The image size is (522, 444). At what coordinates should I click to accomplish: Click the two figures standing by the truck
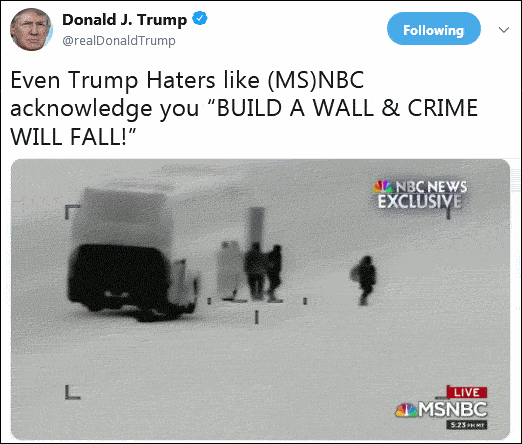263,272
